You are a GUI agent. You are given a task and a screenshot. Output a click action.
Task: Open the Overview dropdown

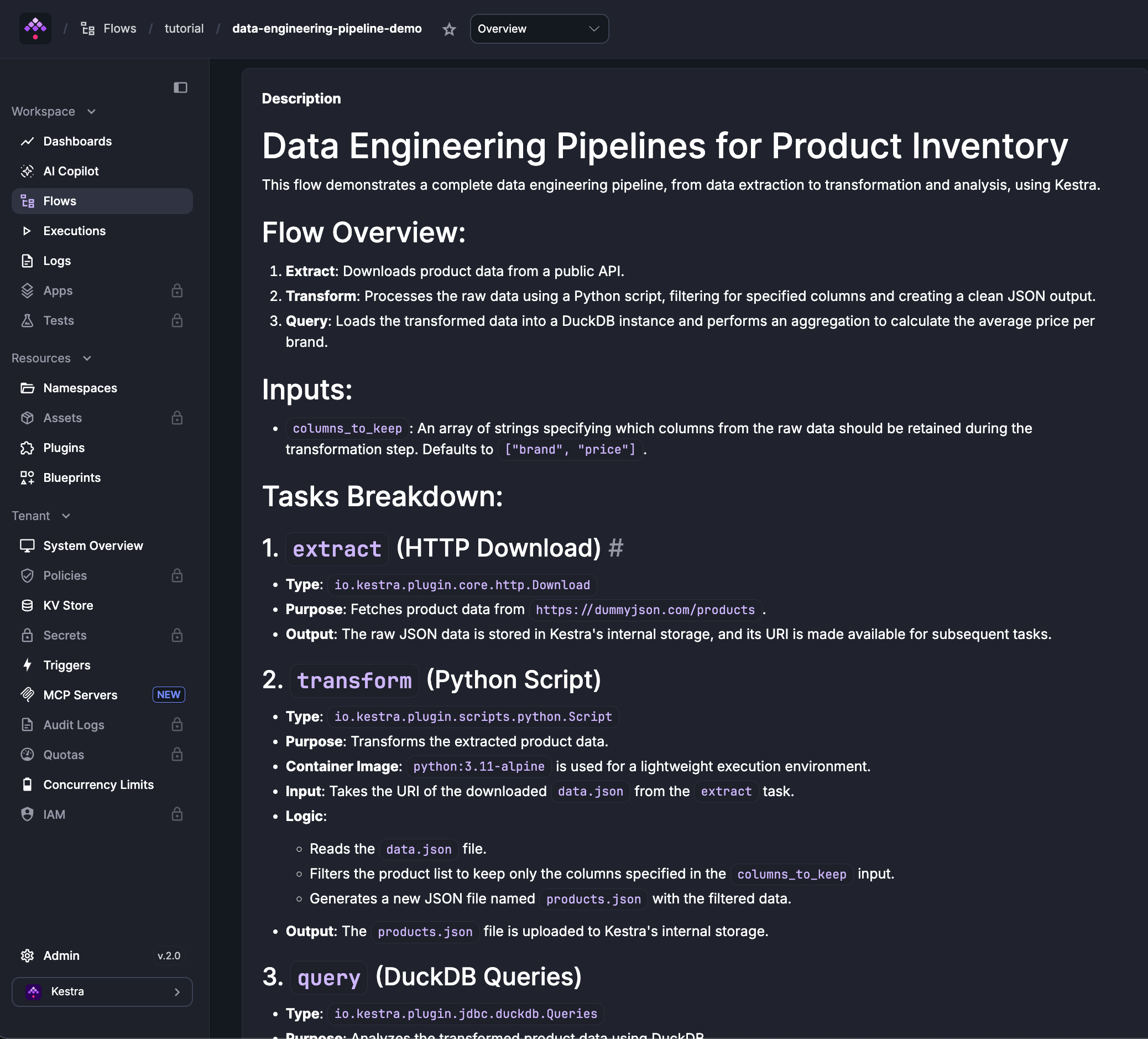pyautogui.click(x=539, y=28)
